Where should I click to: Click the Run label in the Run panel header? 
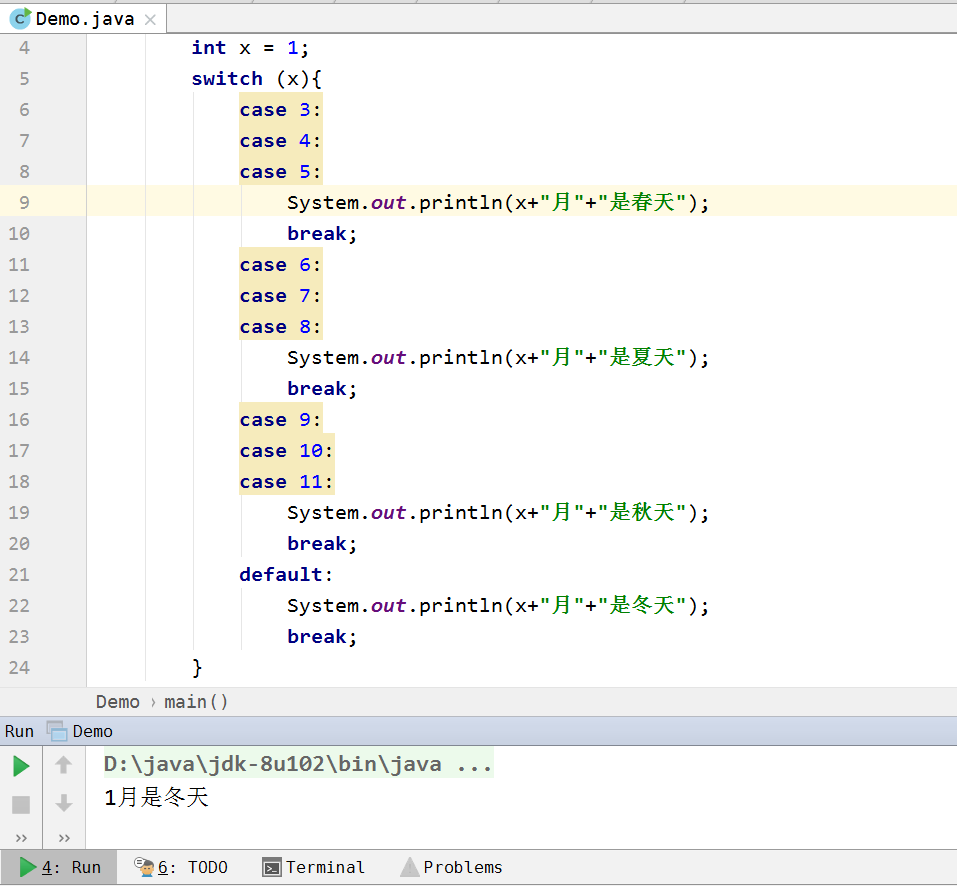pos(19,731)
